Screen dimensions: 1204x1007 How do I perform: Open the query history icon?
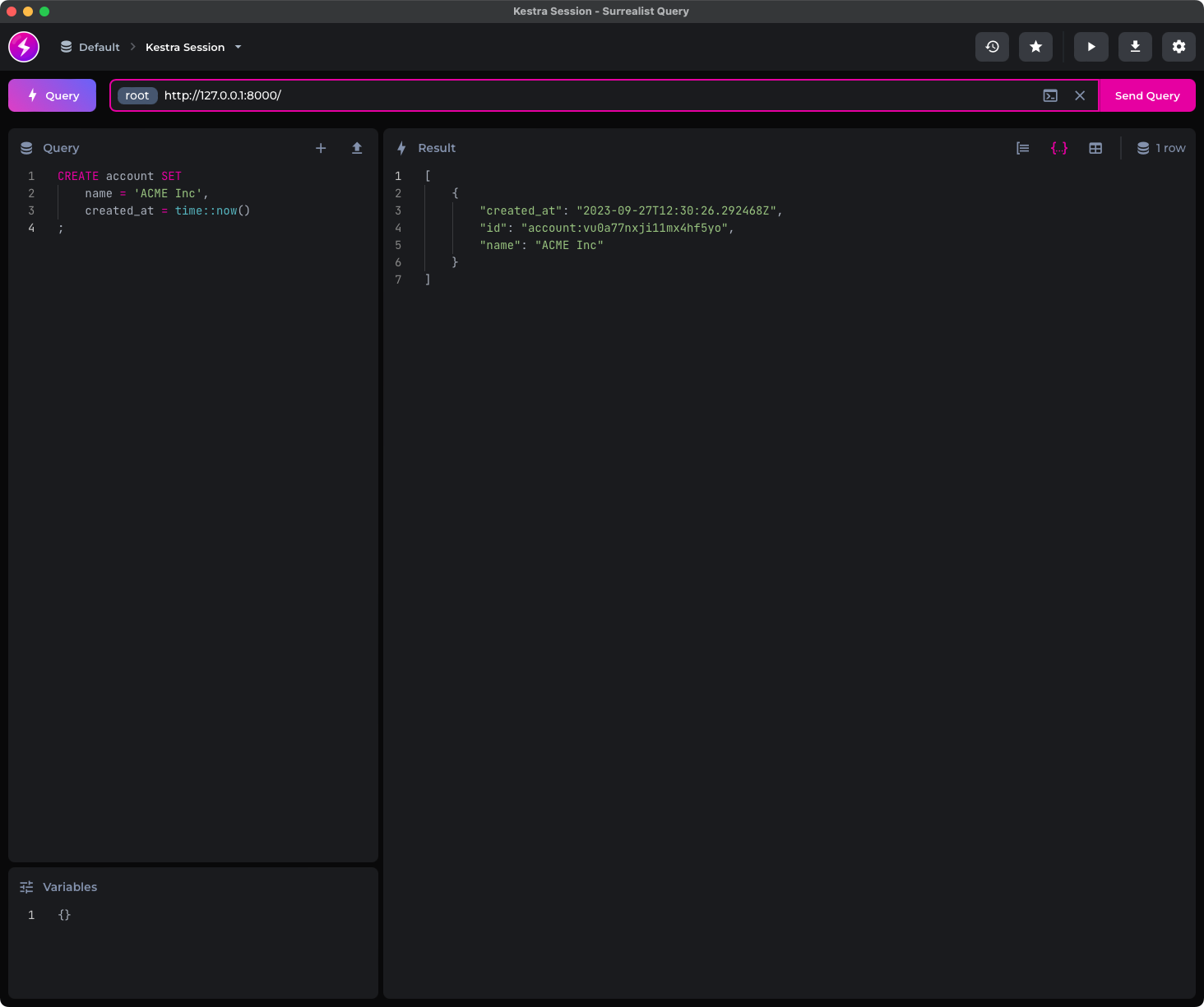[992, 47]
